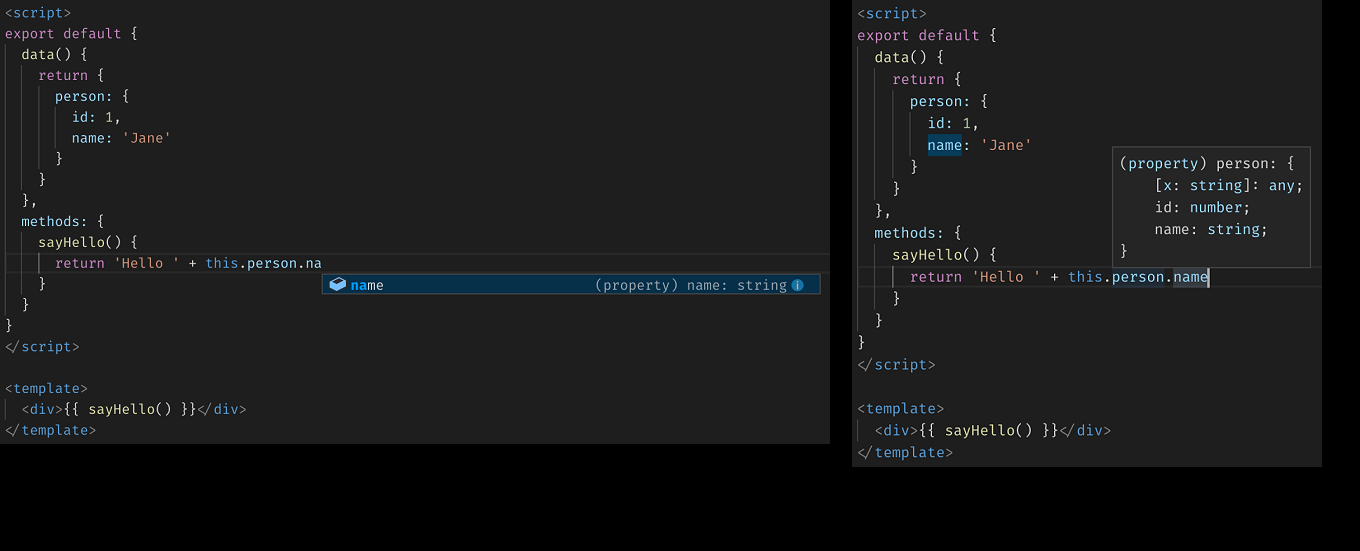Click "this" keyword in right editor's return line

click(x=1085, y=277)
